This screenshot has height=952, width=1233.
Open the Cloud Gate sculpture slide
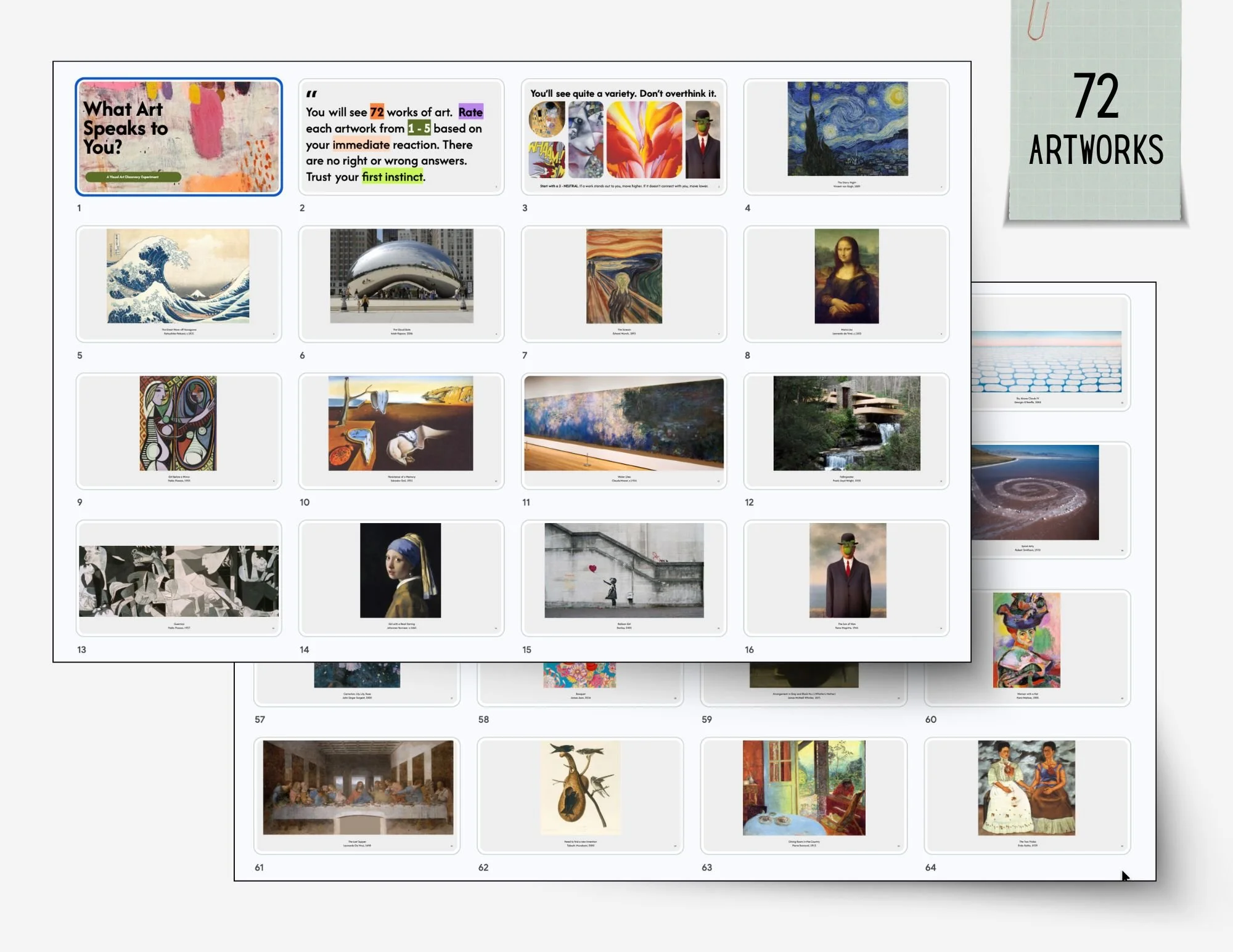[401, 284]
